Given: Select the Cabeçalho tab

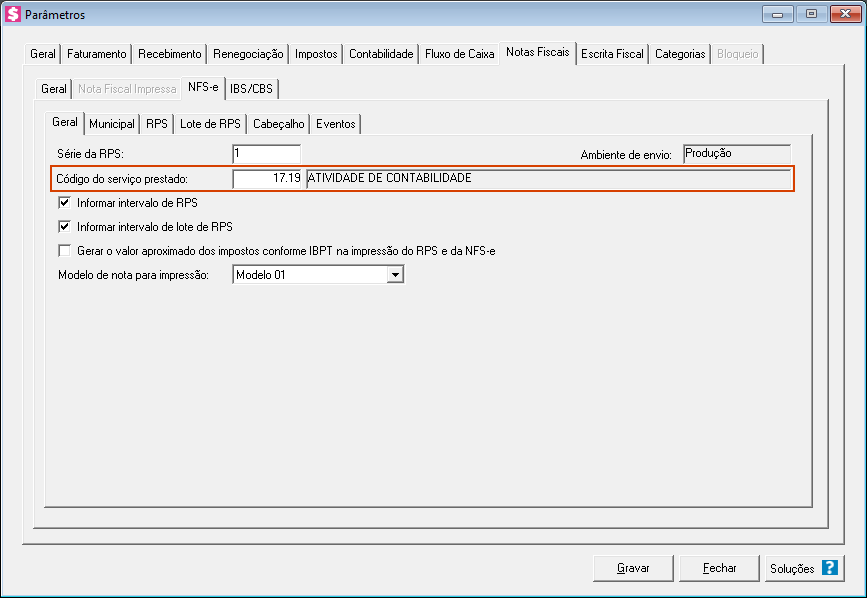Looking at the screenshot, I should click(278, 124).
